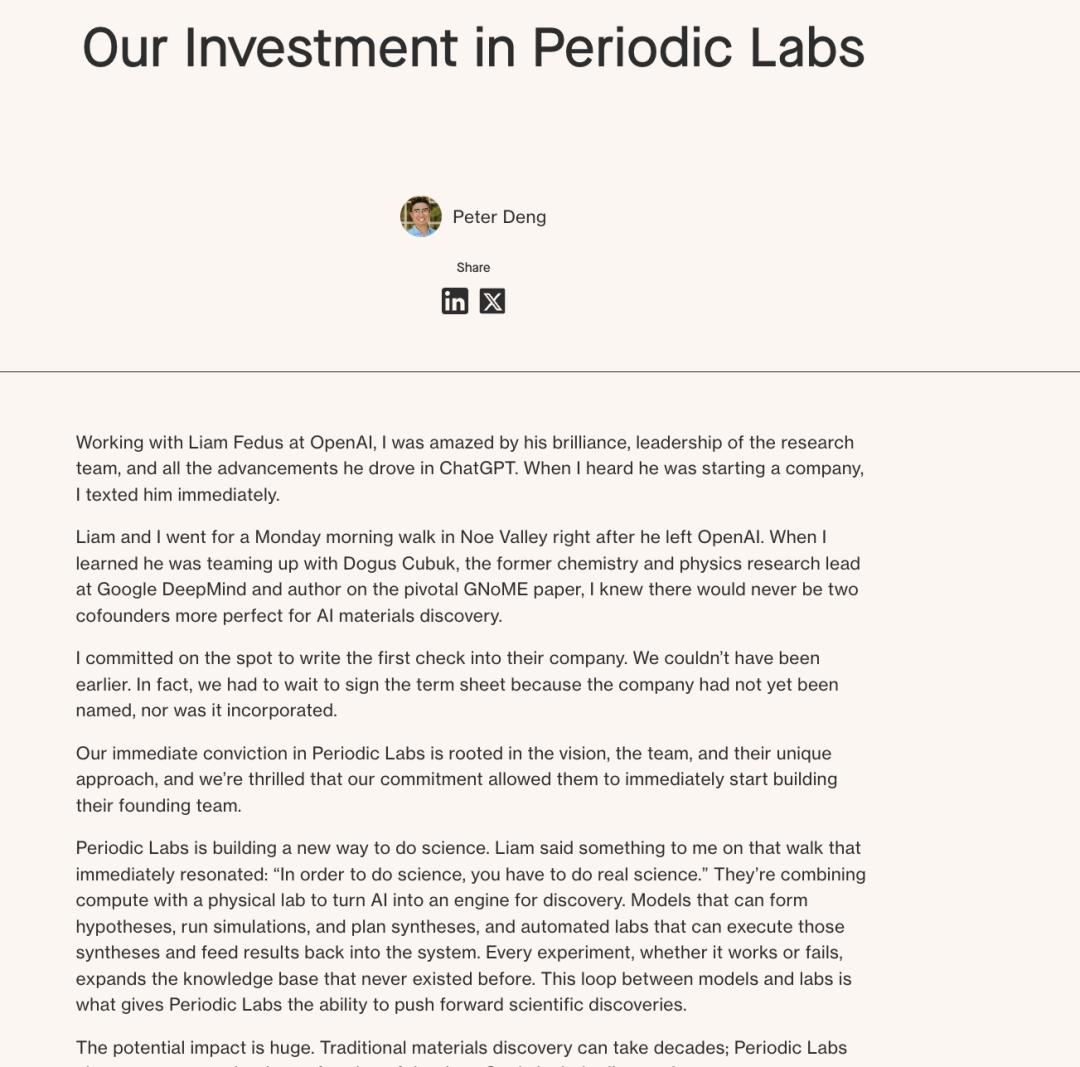The height and width of the screenshot is (1067, 1080).
Task: Share the article on LinkedIn
Action: coord(455,301)
